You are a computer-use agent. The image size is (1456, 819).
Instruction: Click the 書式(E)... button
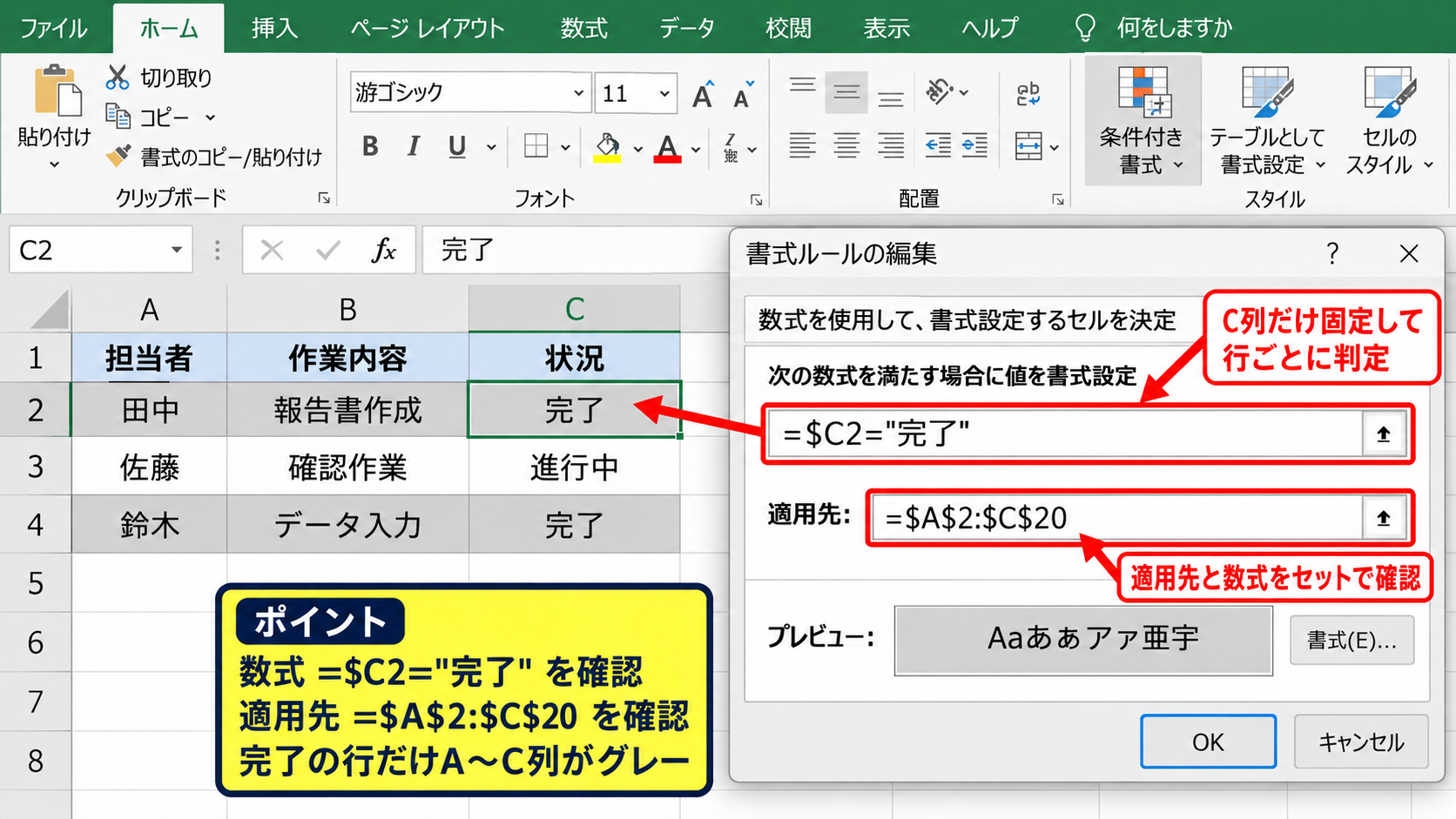(x=1352, y=641)
